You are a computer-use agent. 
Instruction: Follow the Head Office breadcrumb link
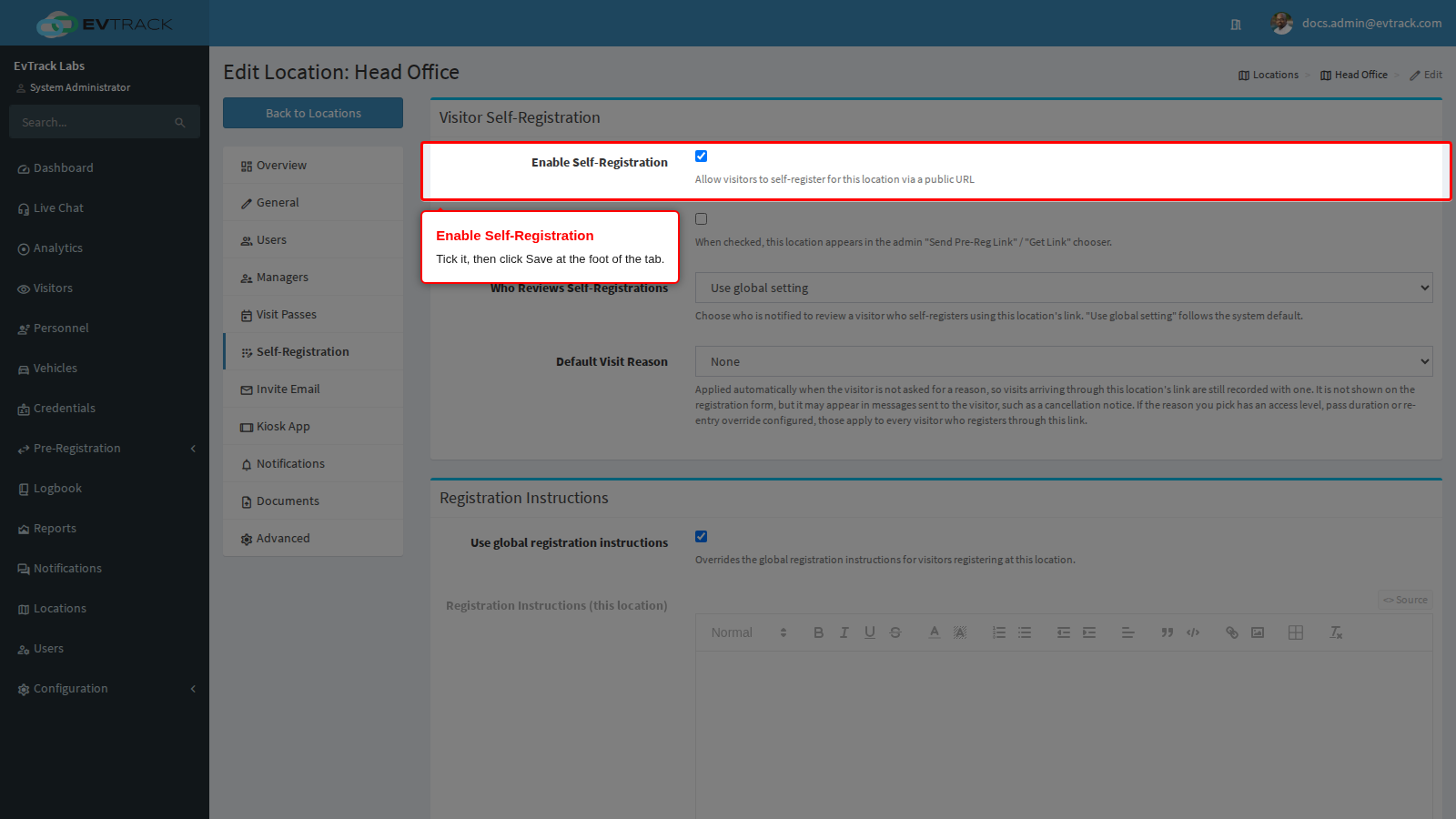click(x=1354, y=75)
